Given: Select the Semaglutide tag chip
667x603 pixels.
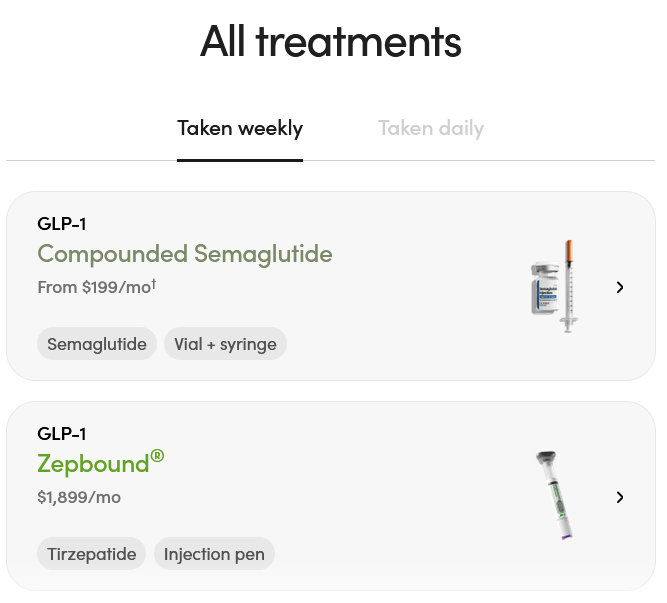Looking at the screenshot, I should pyautogui.click(x=97, y=344).
